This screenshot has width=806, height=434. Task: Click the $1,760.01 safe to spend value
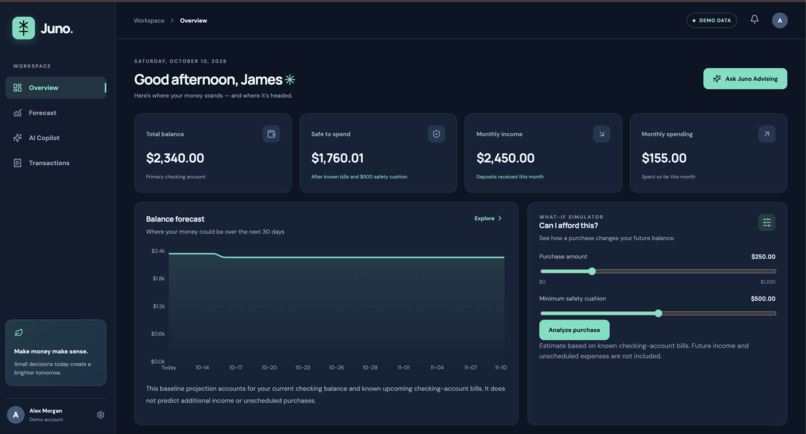pos(337,158)
